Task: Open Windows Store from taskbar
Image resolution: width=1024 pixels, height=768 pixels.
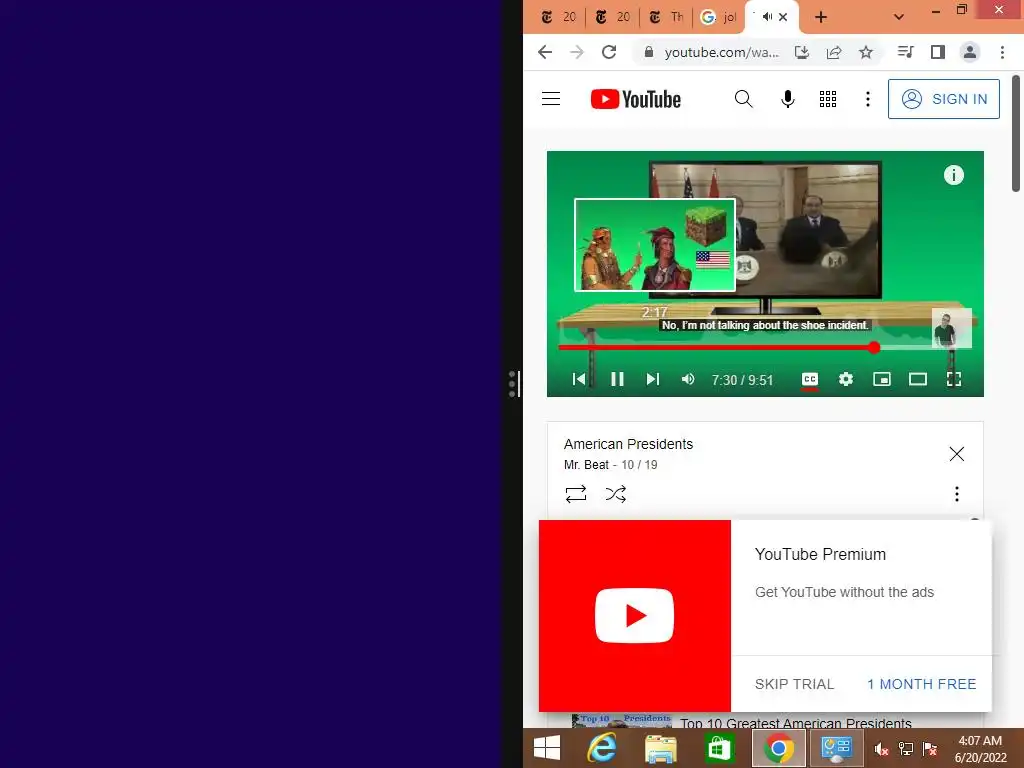Action: coord(719,748)
